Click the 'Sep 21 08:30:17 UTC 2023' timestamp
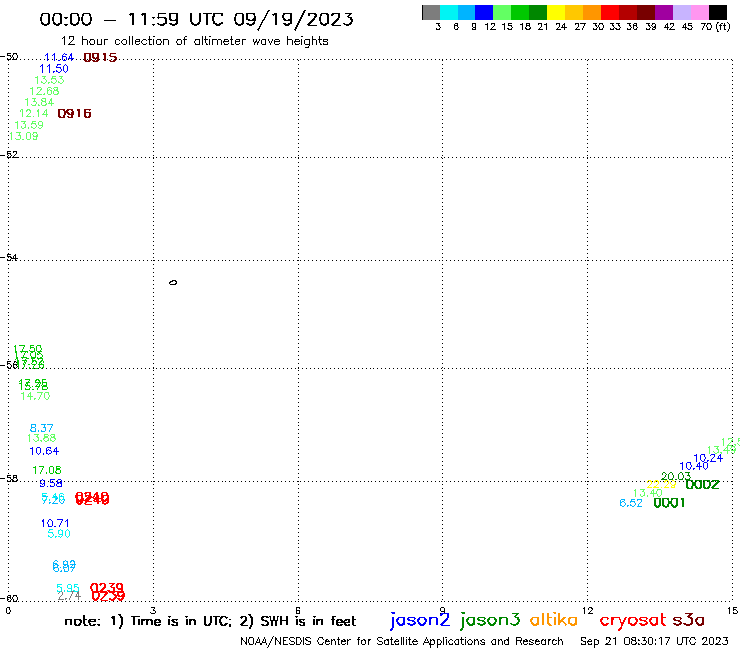Viewport: 740px width, 650px height. point(654,642)
